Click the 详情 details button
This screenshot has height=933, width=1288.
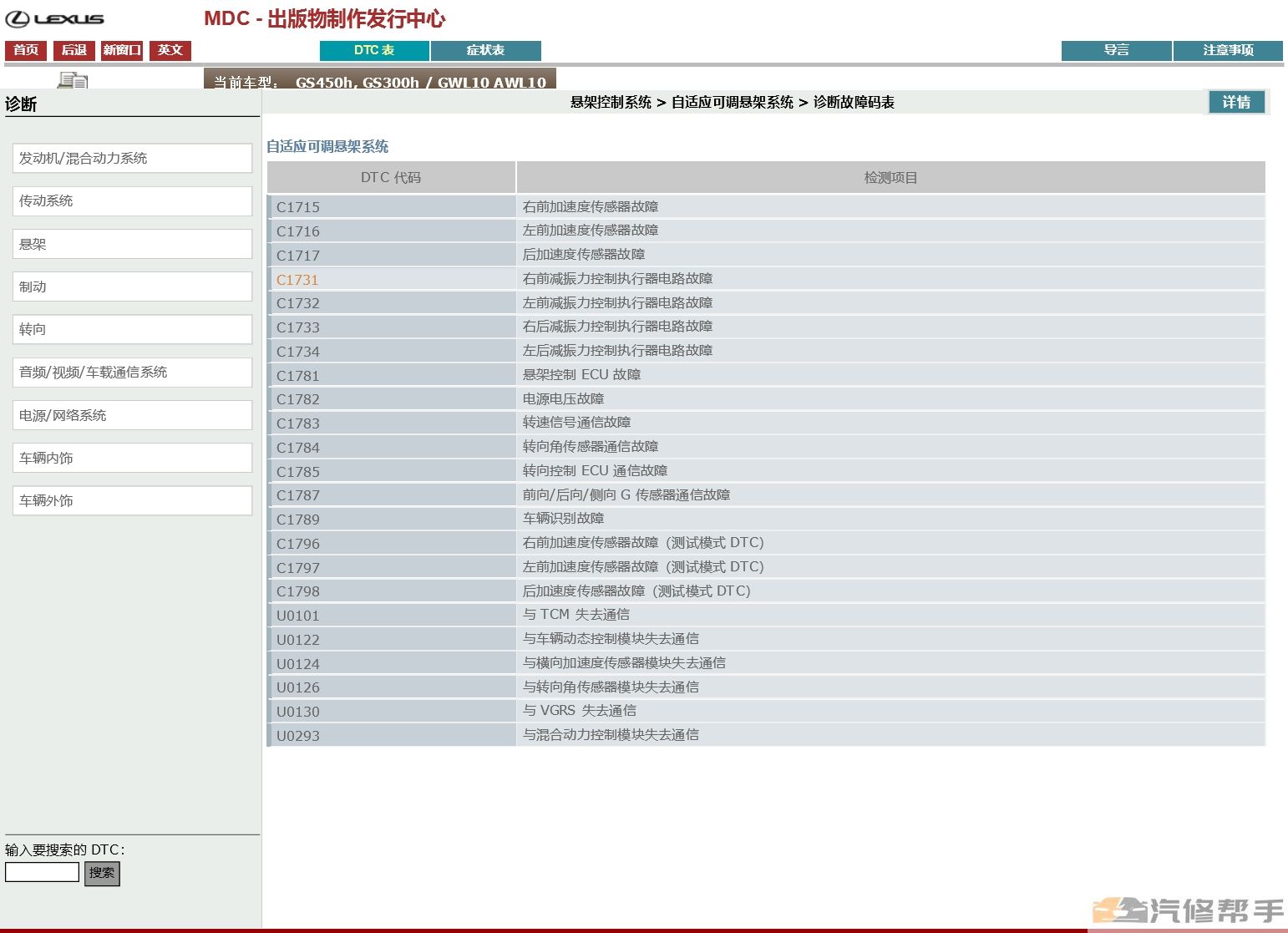1237,102
